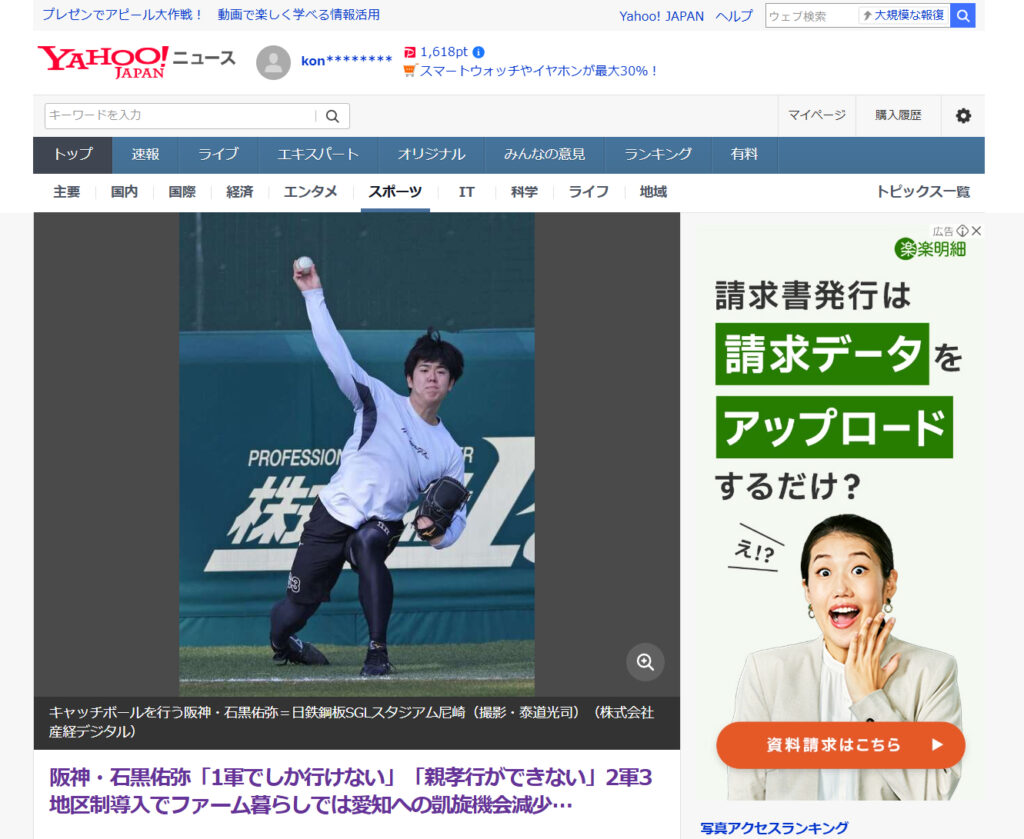Click the キーワードを入力 search field
1024x839 pixels.
coord(180,116)
